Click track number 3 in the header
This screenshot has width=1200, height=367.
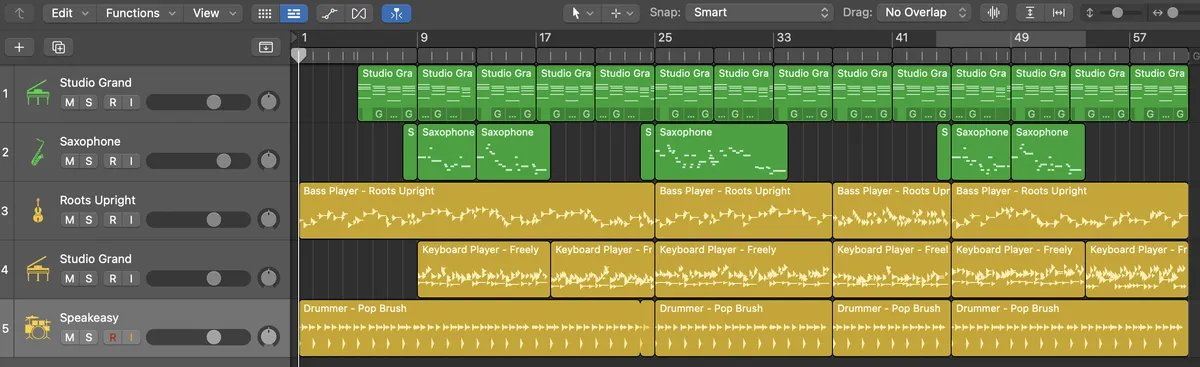coord(6,211)
